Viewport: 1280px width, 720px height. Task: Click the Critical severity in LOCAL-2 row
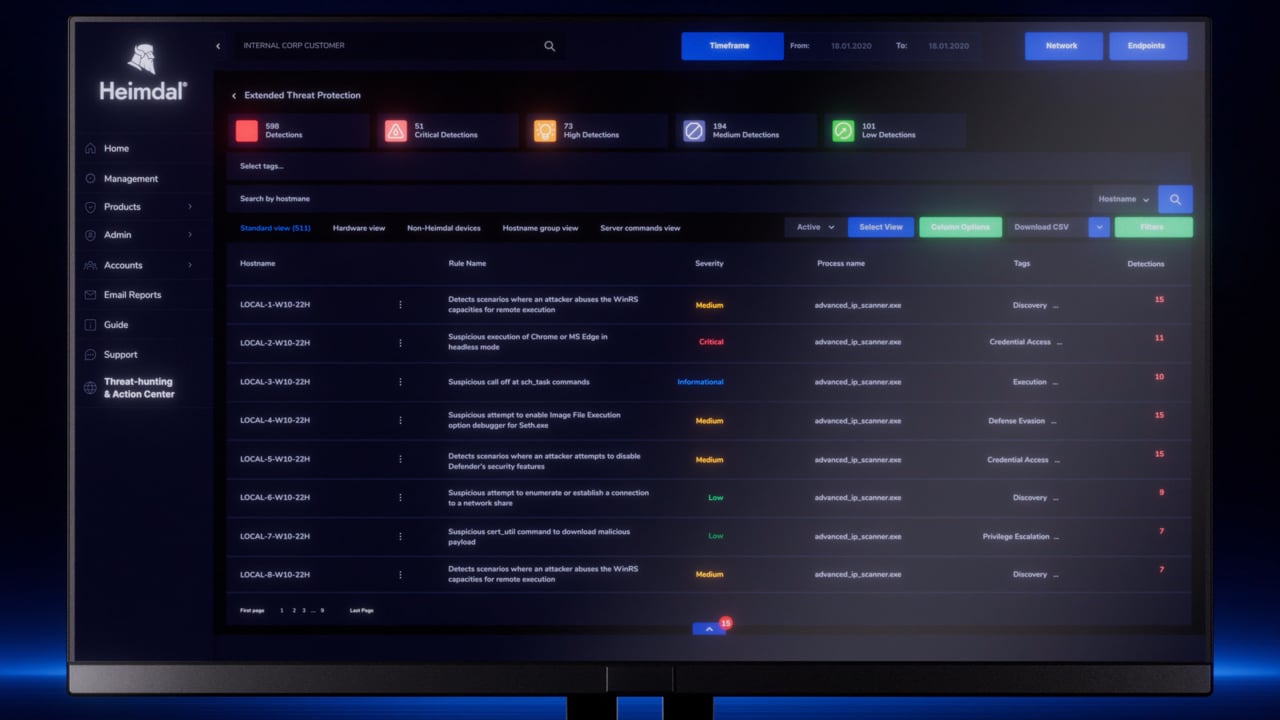point(711,342)
